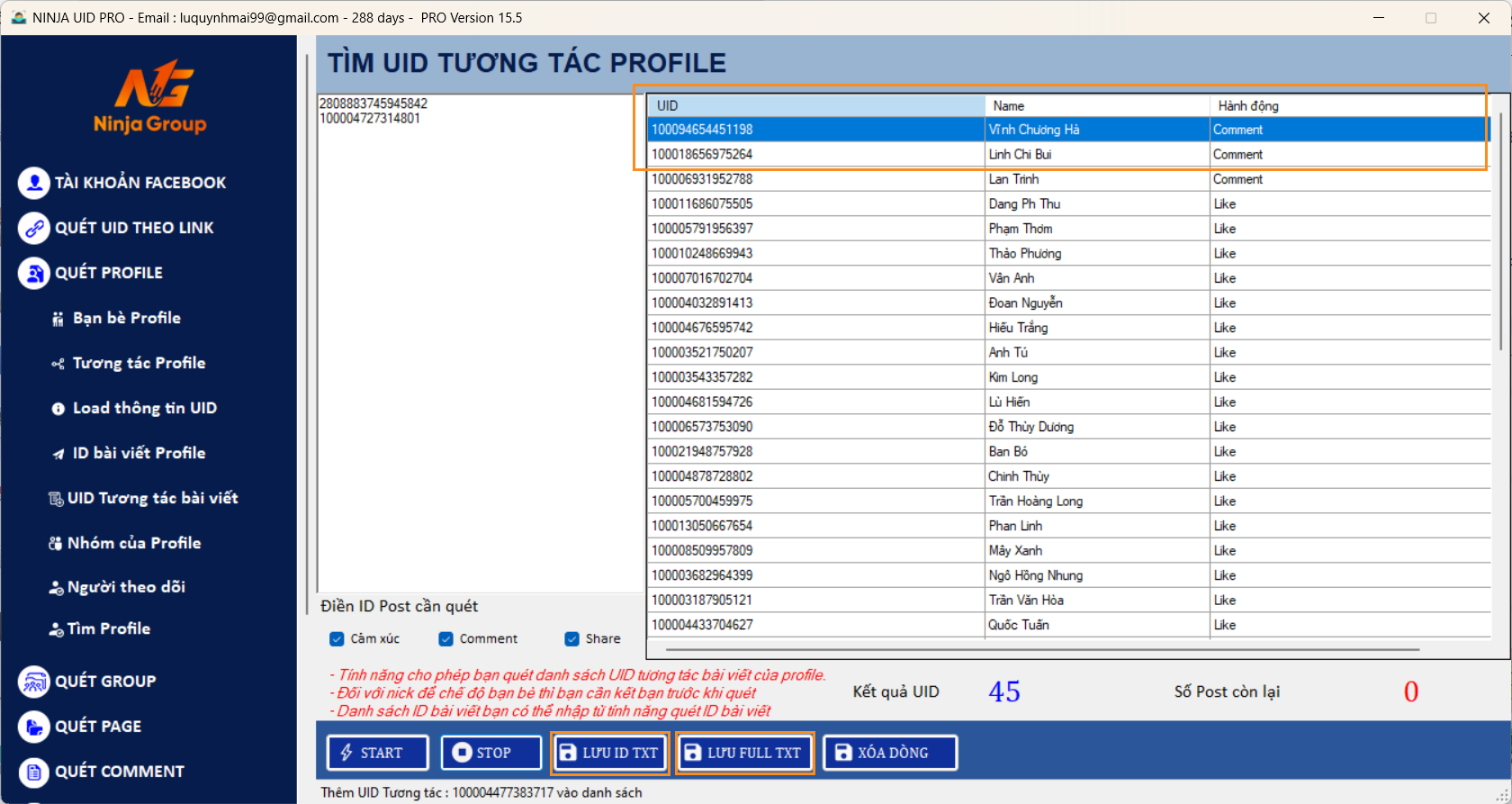1512x804 pixels.
Task: Select the Ngô Hồng Nhung row
Action: (1068, 575)
